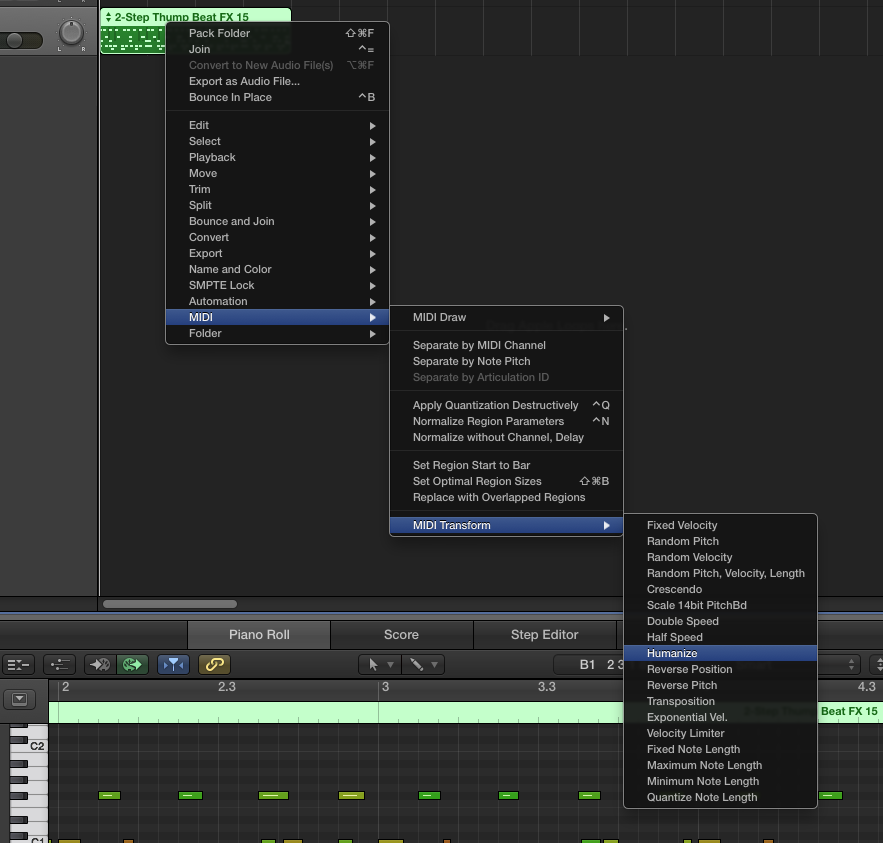This screenshot has width=883, height=843.
Task: Choose Separate by MIDI Channel
Action: click(x=506, y=345)
